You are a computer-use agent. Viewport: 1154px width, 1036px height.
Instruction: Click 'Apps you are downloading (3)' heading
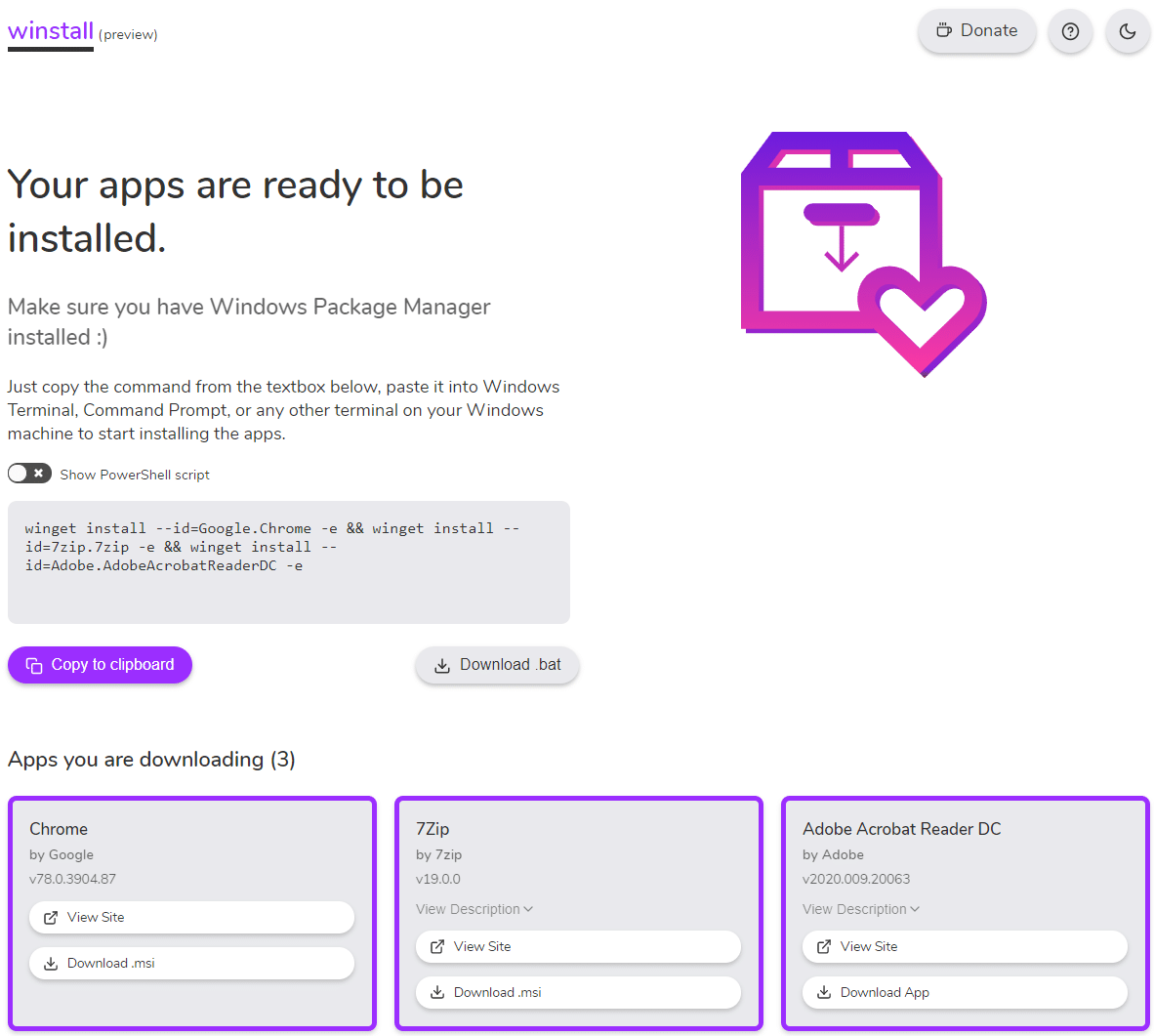[x=151, y=759]
